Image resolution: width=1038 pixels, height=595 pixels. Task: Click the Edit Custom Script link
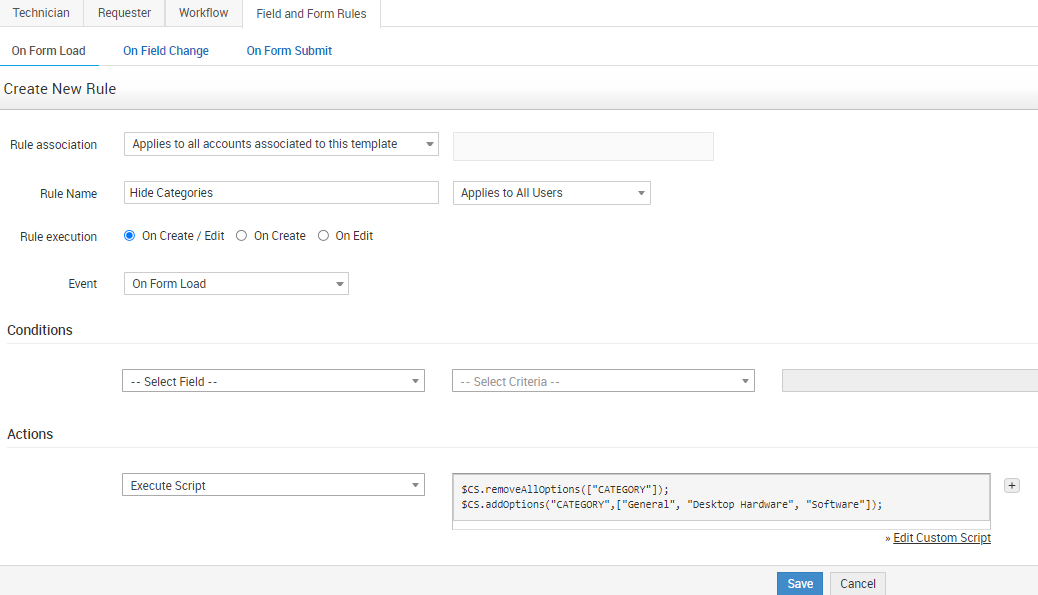[941, 538]
